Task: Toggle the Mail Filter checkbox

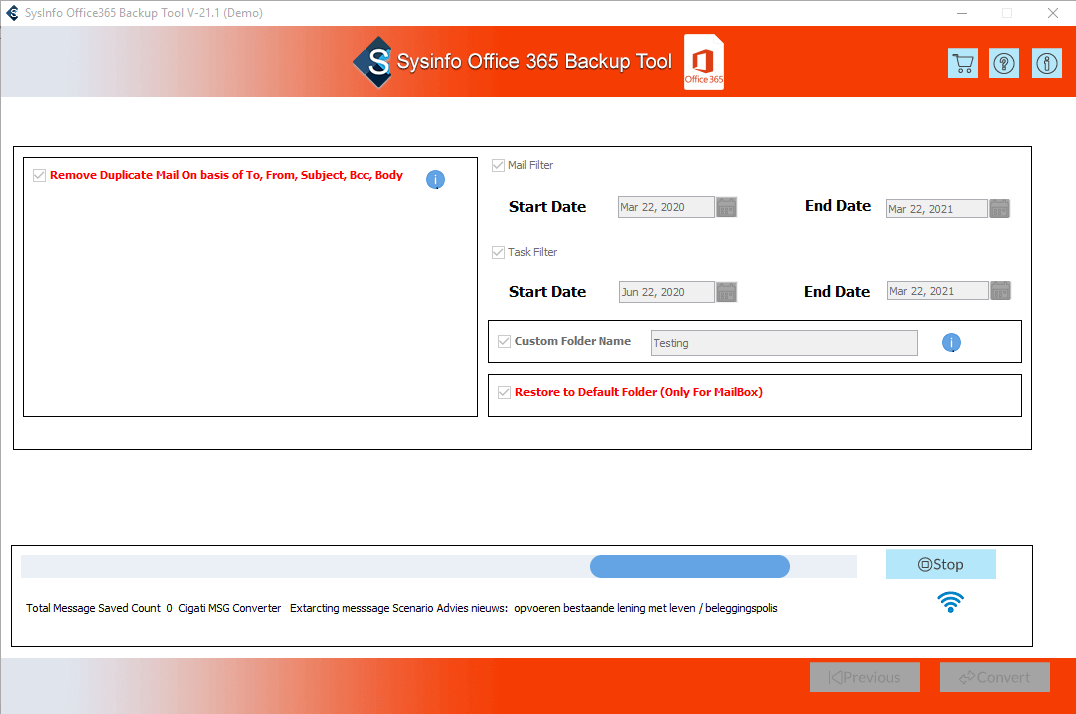Action: coord(498,165)
